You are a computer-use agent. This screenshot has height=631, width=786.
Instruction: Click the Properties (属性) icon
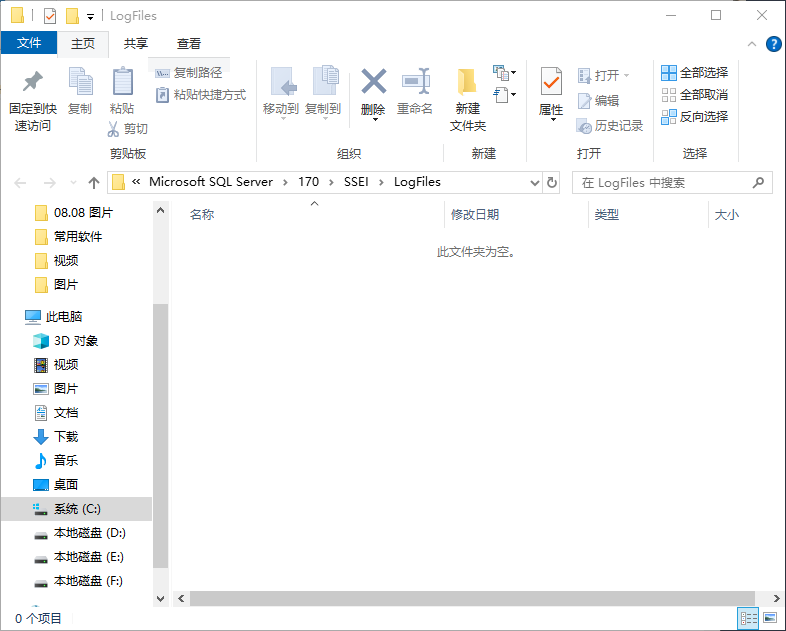click(551, 81)
